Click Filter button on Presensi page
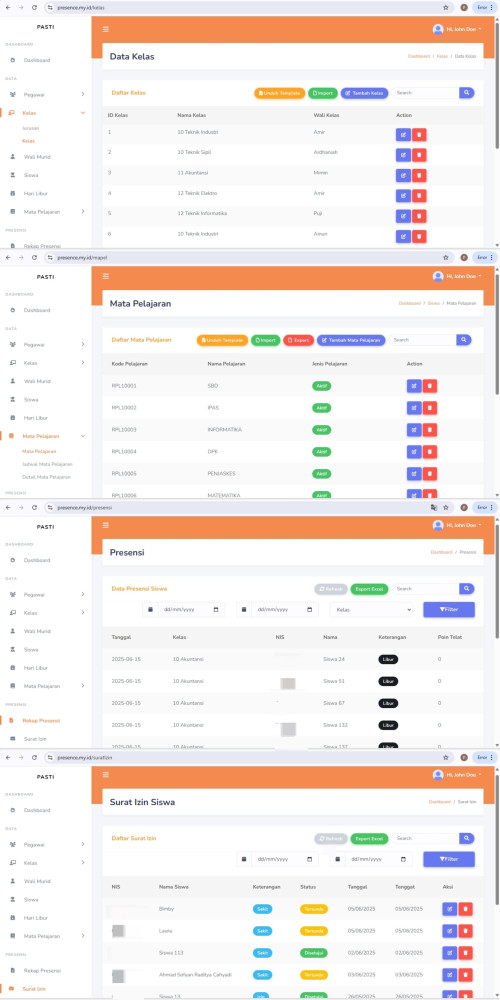 coord(449,610)
